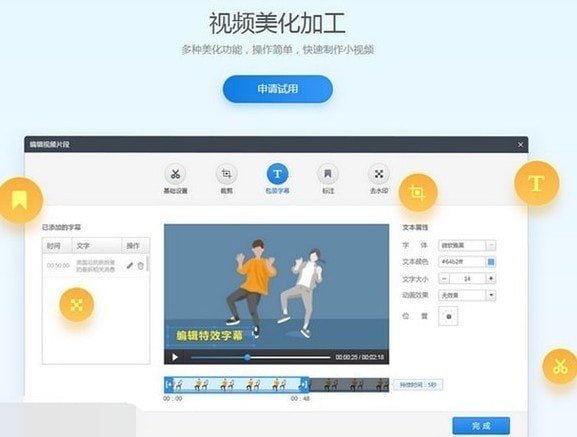Click the orange scissors floating icon

coord(560,367)
